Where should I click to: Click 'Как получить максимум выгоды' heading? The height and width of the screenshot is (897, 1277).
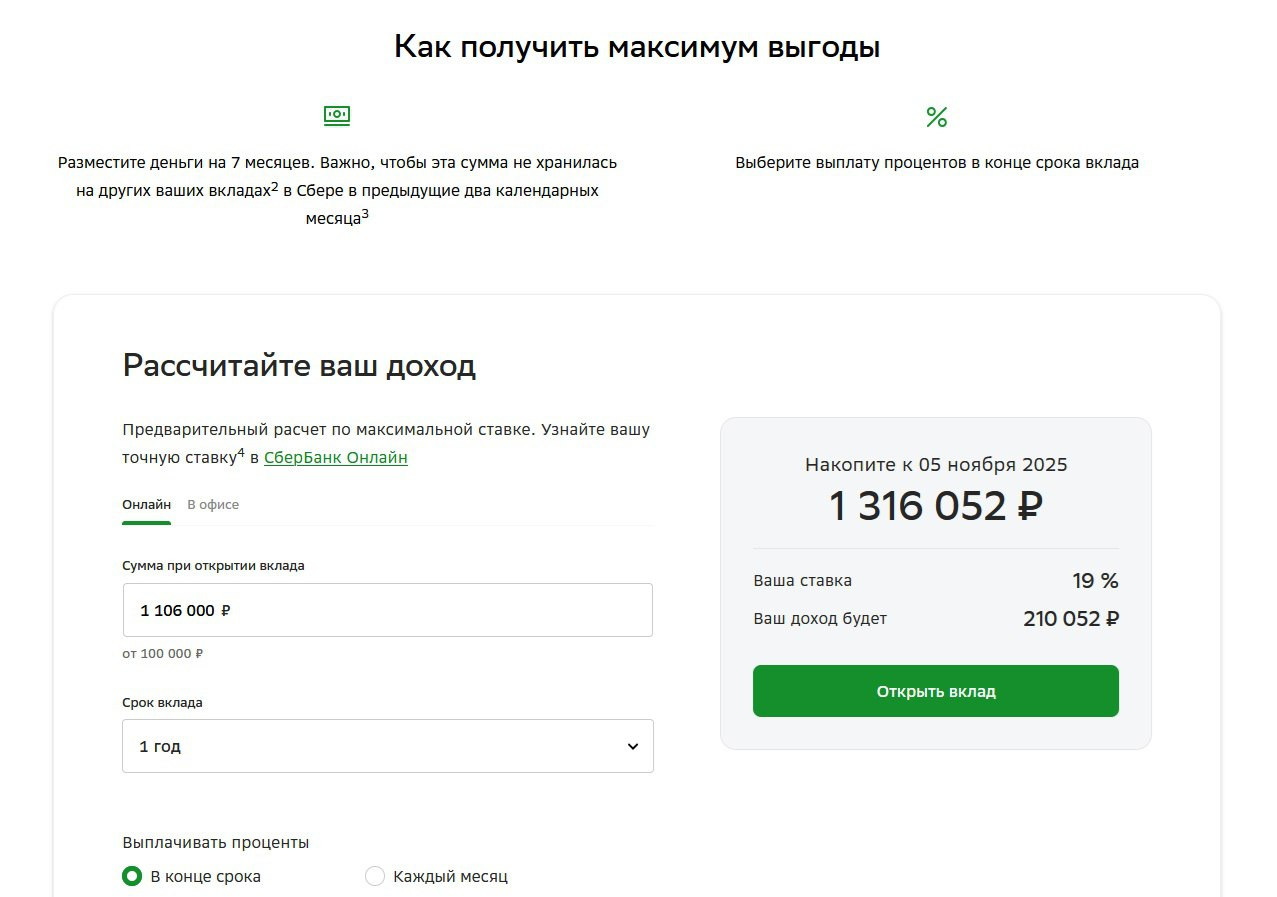pos(637,47)
